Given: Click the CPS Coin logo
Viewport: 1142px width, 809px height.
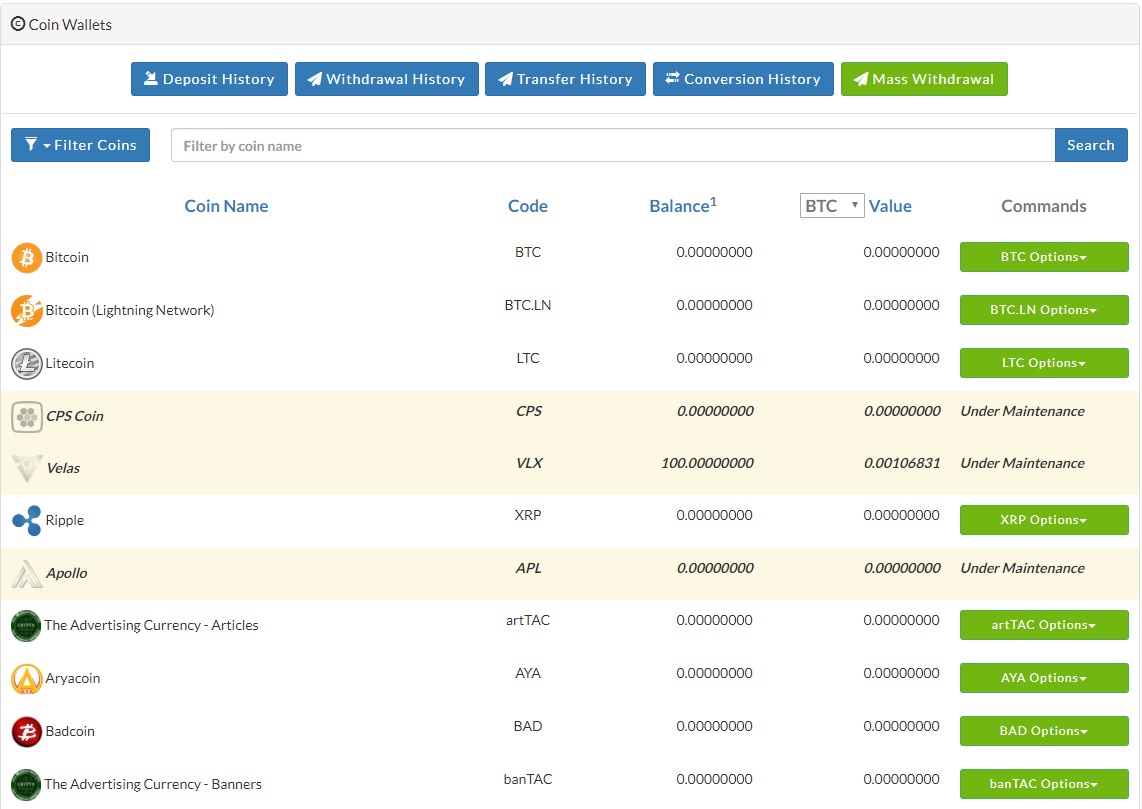Looking at the screenshot, I should click(x=27, y=417).
